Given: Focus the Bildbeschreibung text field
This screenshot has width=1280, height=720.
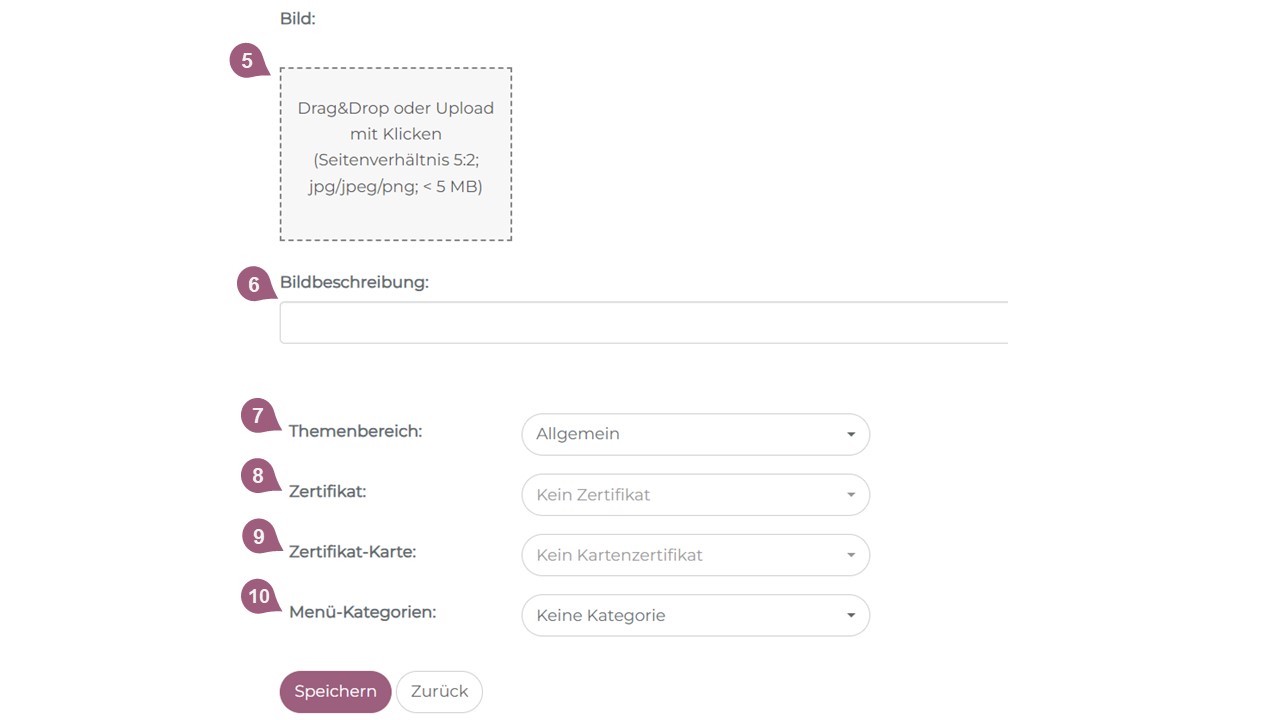Looking at the screenshot, I should pyautogui.click(x=643, y=323).
